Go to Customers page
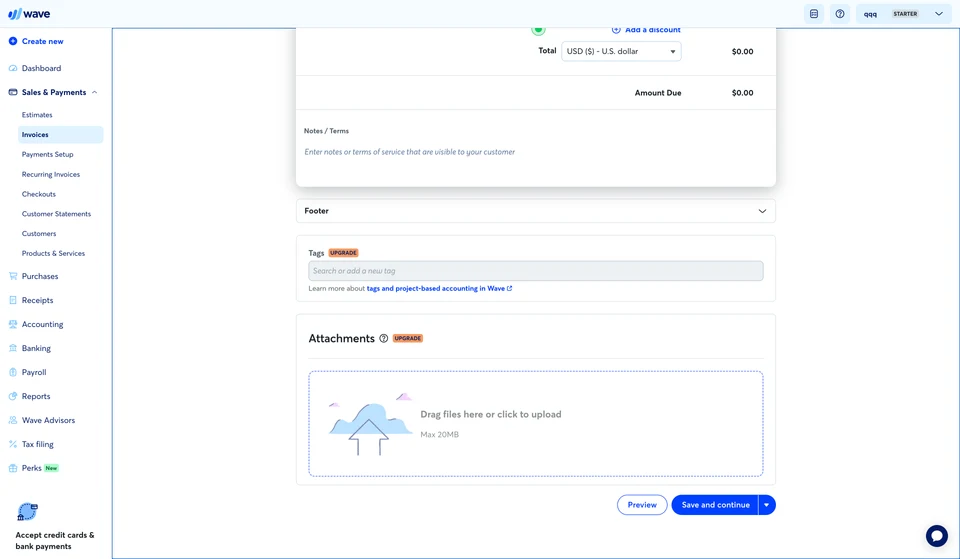The image size is (960, 559). coord(39,233)
